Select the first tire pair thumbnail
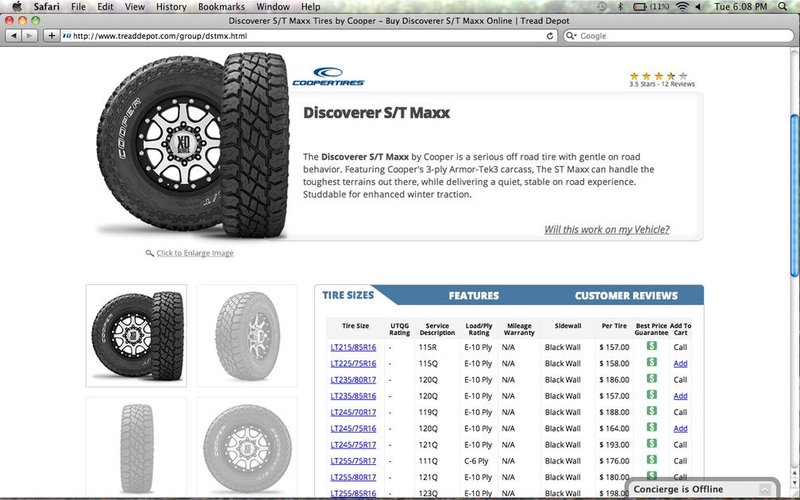The image size is (800, 500). pyautogui.click(x=136, y=336)
